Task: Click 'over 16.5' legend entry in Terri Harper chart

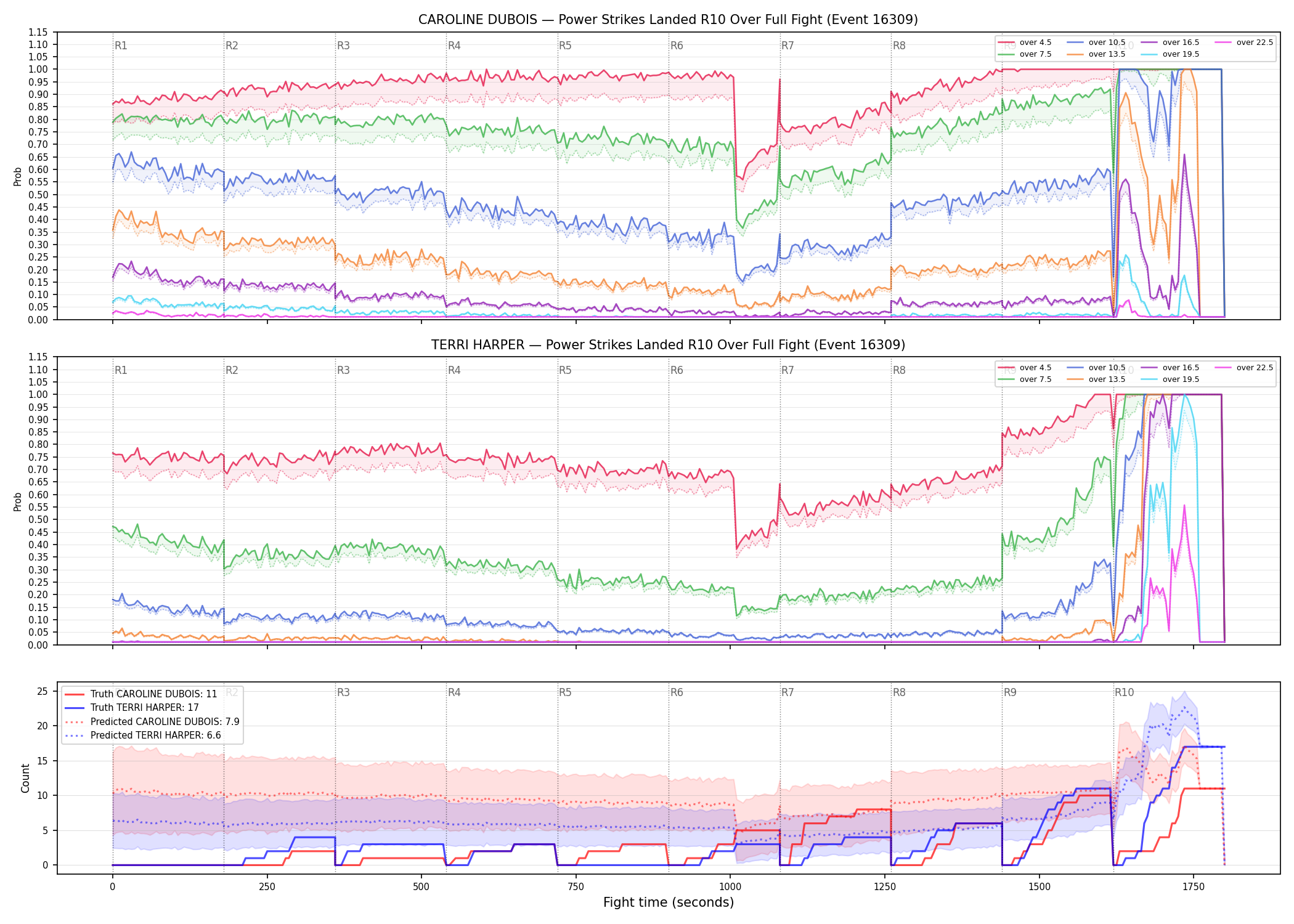Action: click(1170, 368)
